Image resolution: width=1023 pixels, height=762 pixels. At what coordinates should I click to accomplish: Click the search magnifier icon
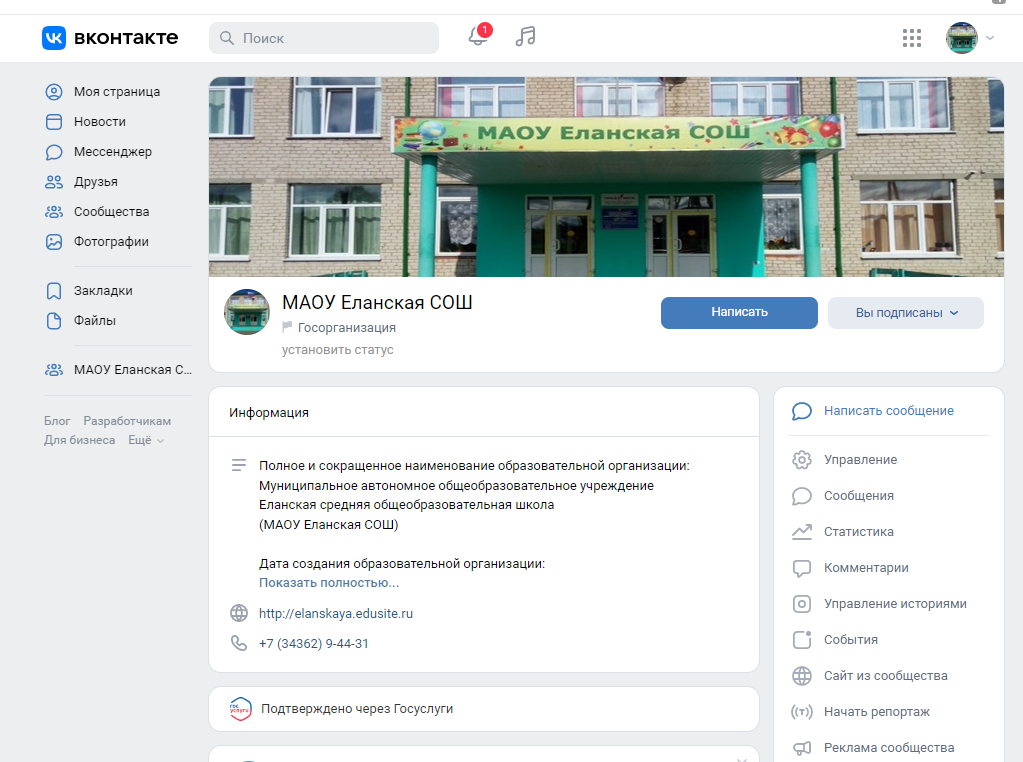226,38
